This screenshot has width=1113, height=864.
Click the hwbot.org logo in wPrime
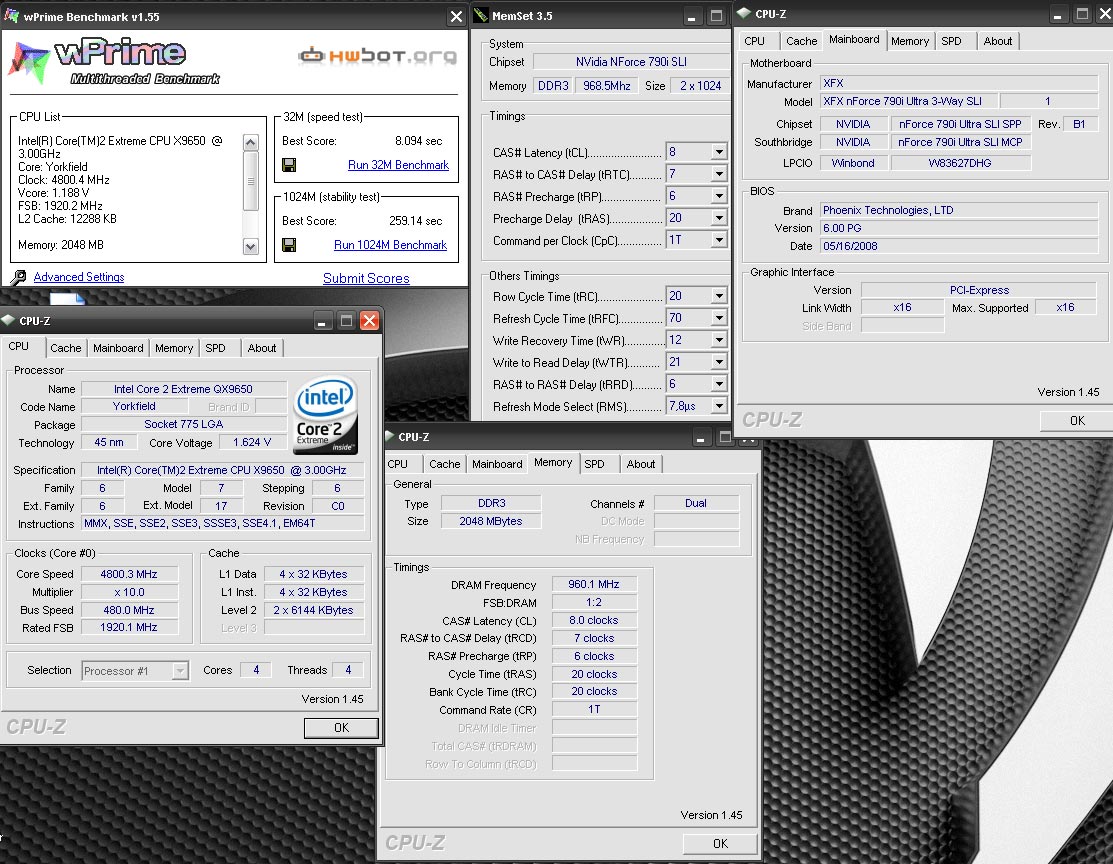coord(378,55)
